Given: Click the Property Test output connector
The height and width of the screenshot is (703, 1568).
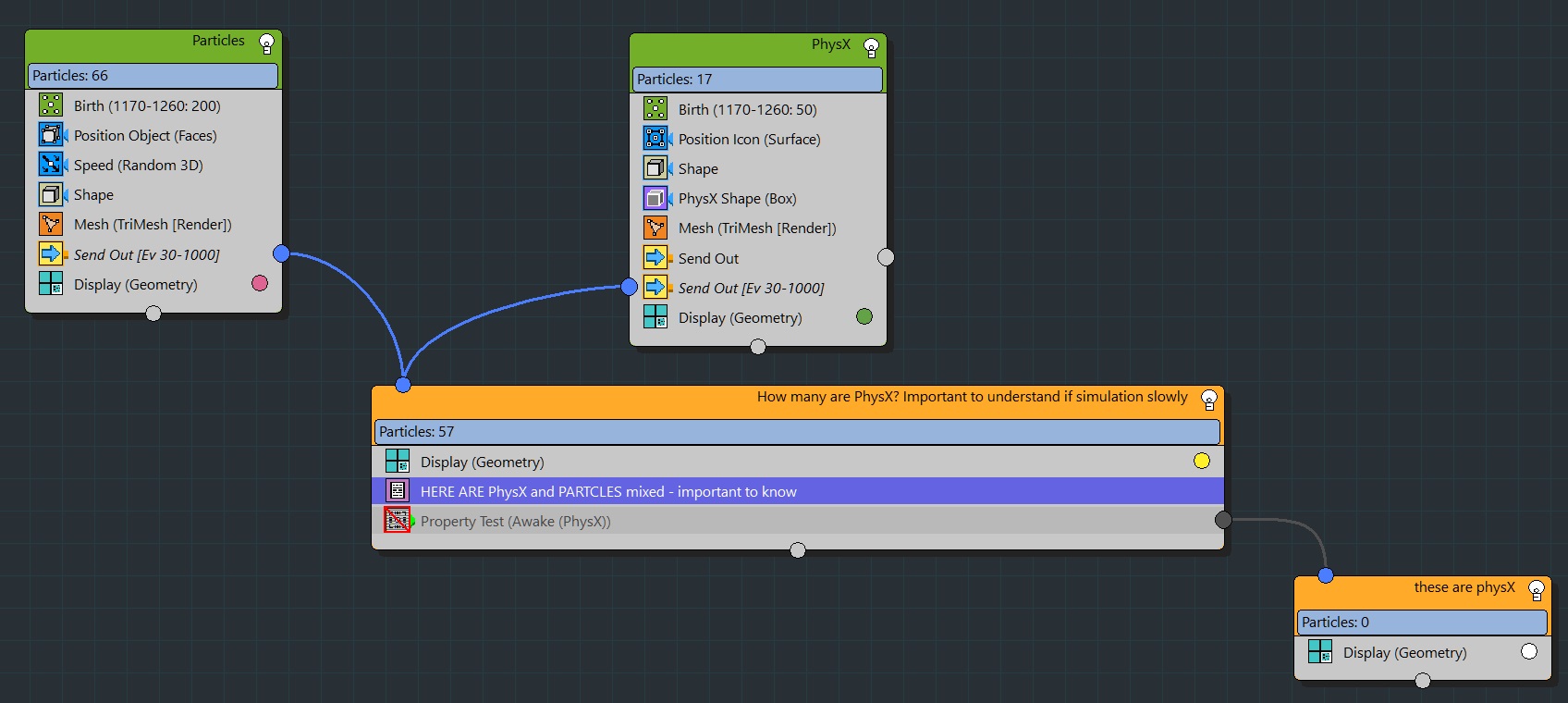Looking at the screenshot, I should click(1223, 520).
